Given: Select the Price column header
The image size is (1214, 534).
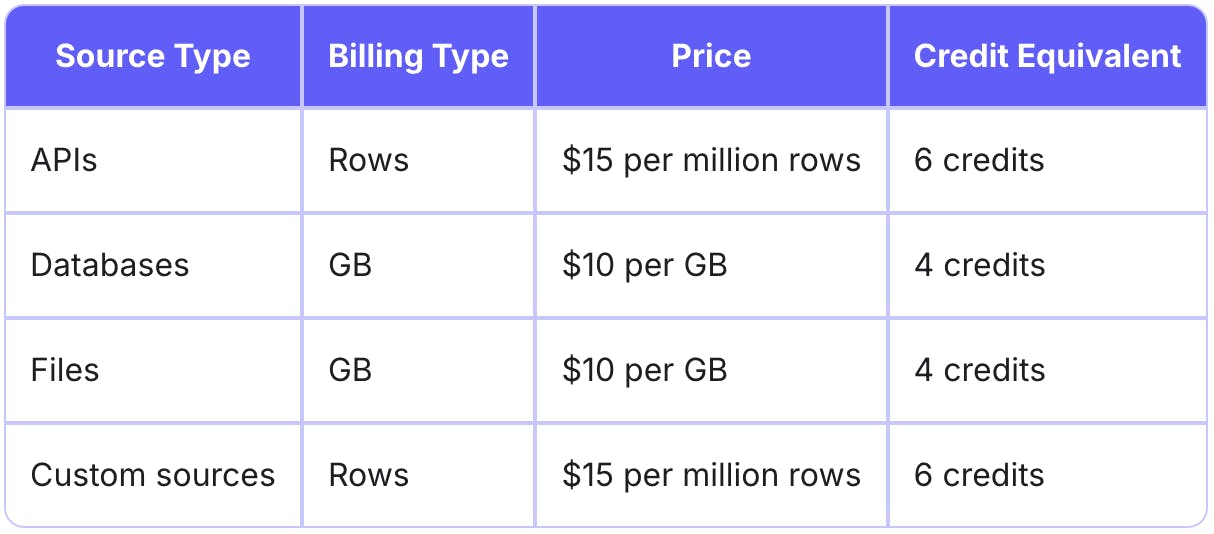Looking at the screenshot, I should pos(711,56).
